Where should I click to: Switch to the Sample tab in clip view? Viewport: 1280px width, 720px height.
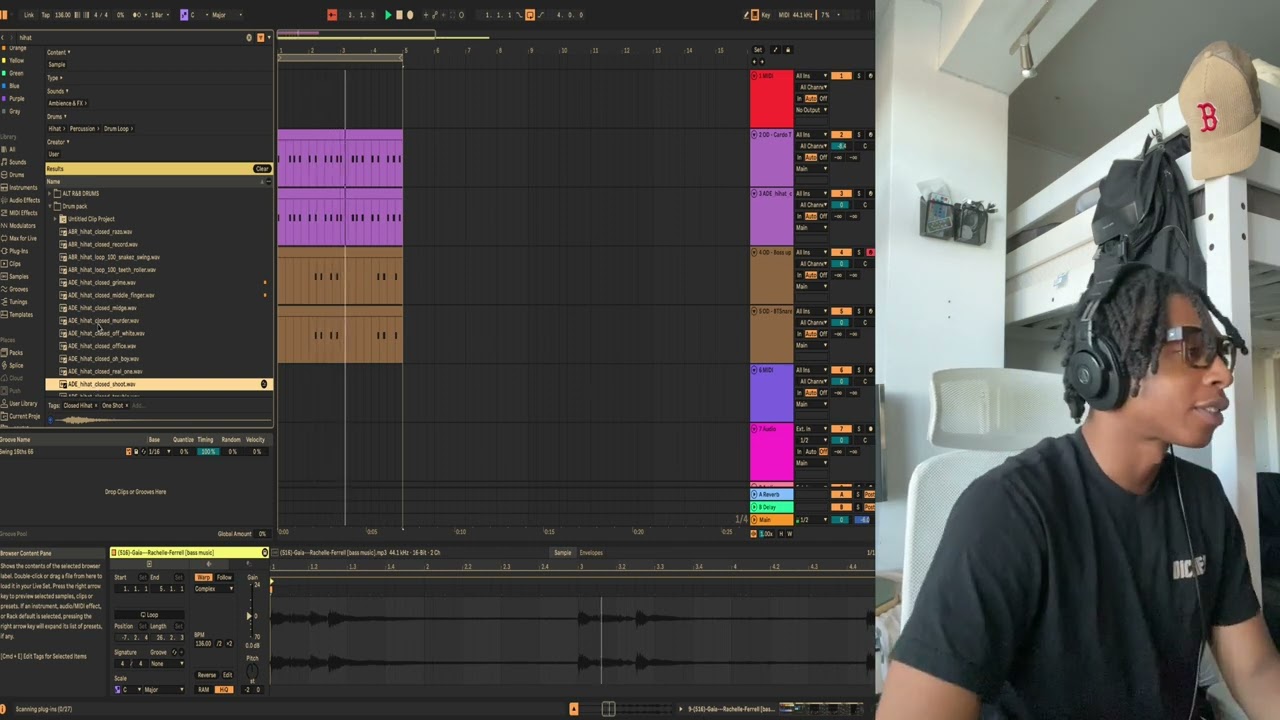point(563,553)
